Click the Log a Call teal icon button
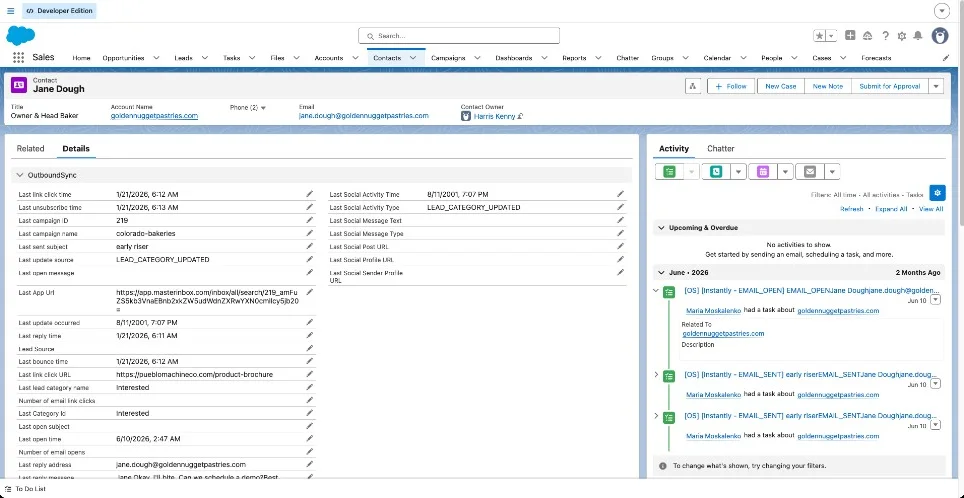The width and height of the screenshot is (964, 498). coord(716,172)
